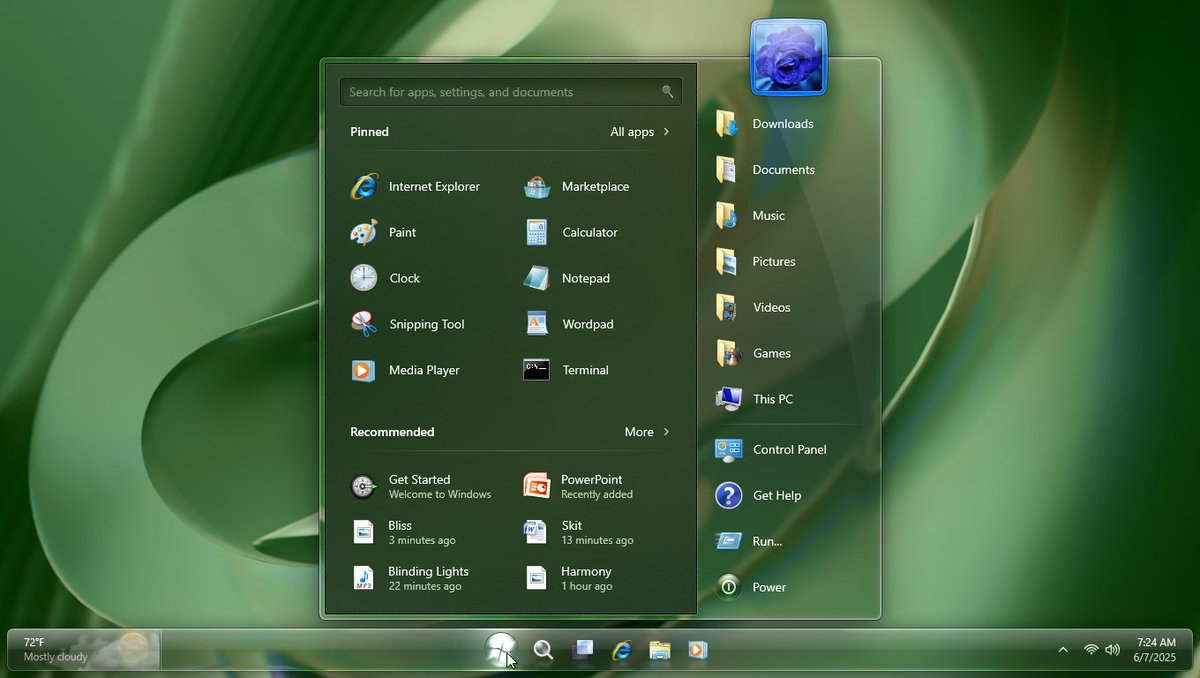Open the volume tray icon

click(1112, 650)
